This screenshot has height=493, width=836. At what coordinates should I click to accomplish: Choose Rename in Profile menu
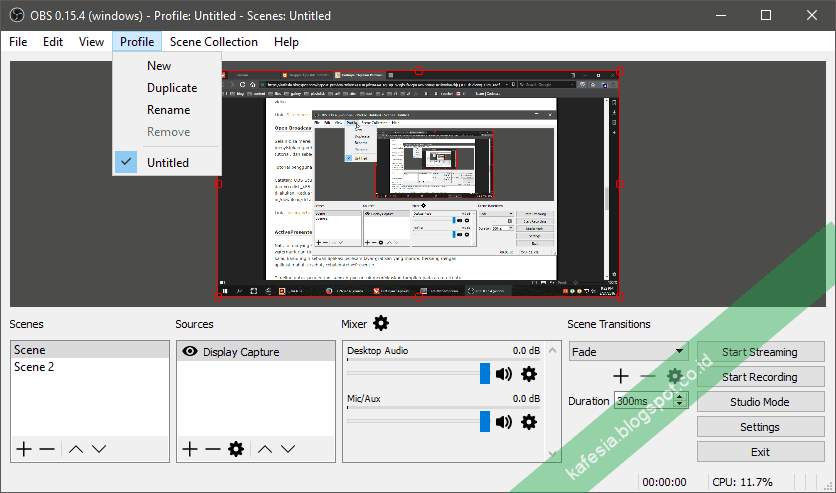(167, 109)
